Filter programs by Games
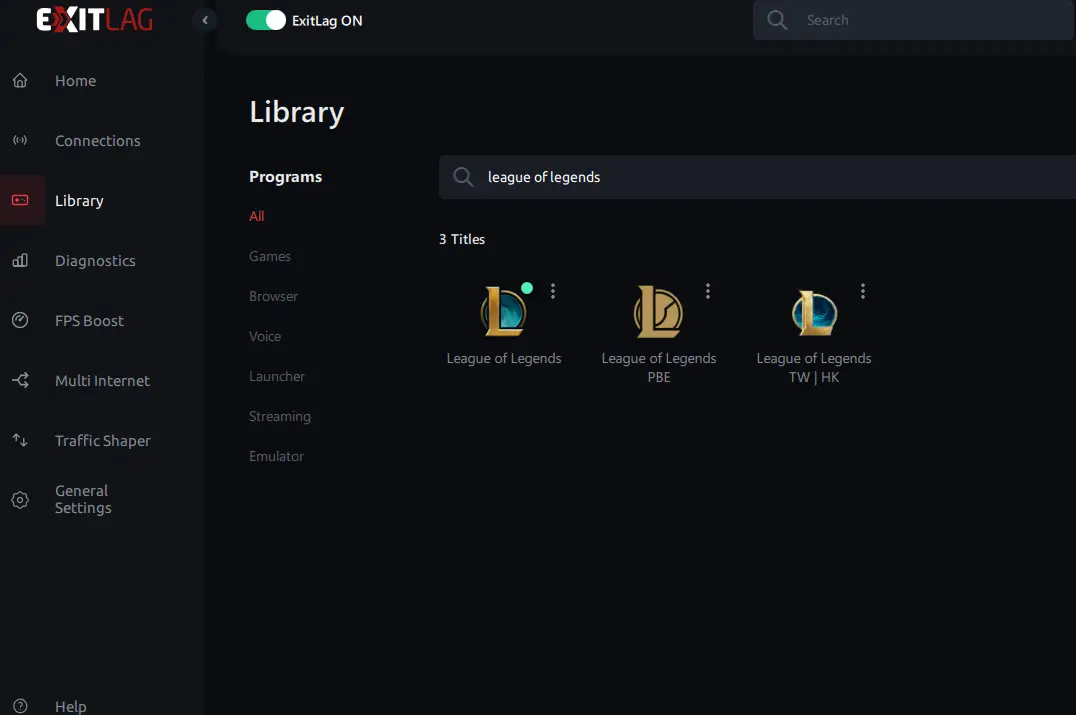Screen dimensions: 1076x715 coord(270,256)
